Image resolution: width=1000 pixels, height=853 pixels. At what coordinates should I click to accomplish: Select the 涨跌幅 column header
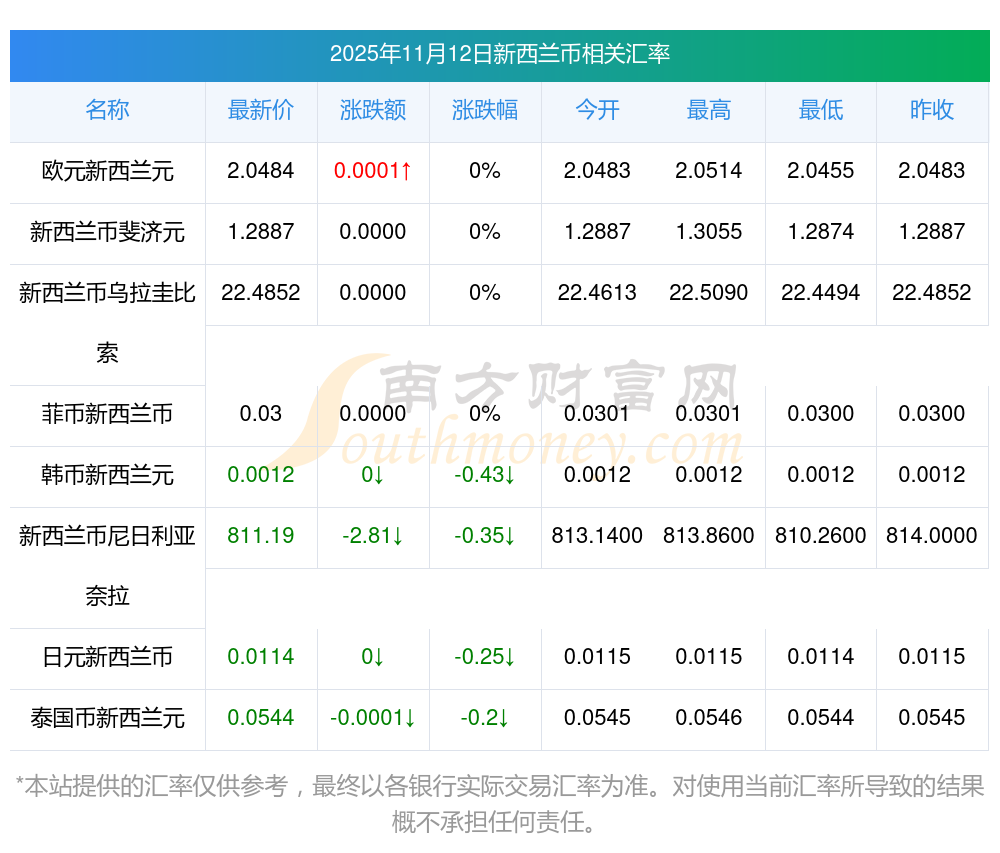485,110
